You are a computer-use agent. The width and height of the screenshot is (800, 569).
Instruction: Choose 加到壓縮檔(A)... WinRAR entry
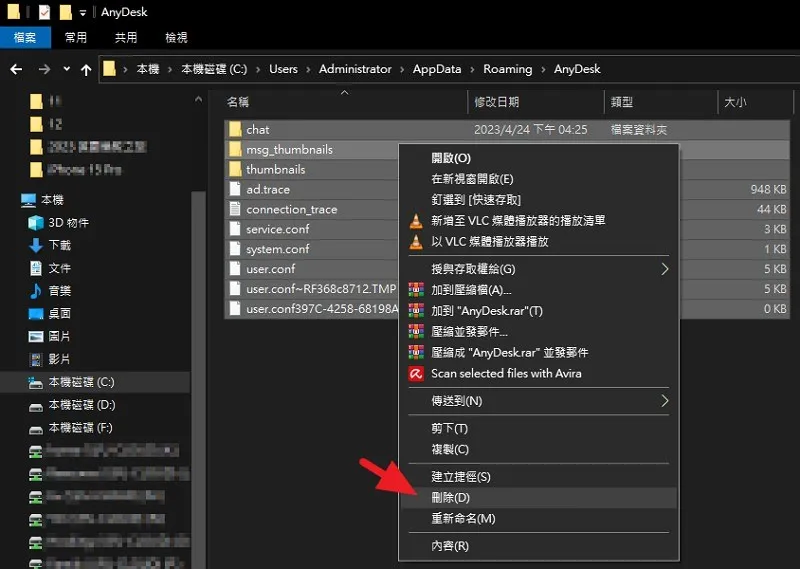[x=539, y=290]
